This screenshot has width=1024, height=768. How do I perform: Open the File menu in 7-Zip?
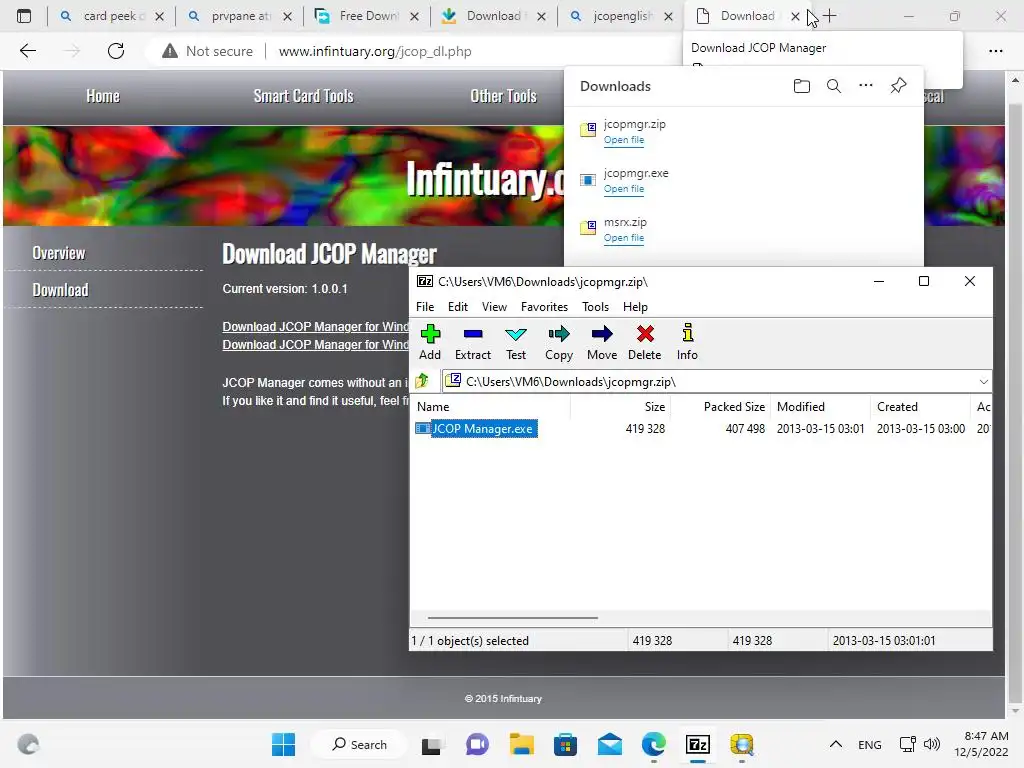[425, 307]
